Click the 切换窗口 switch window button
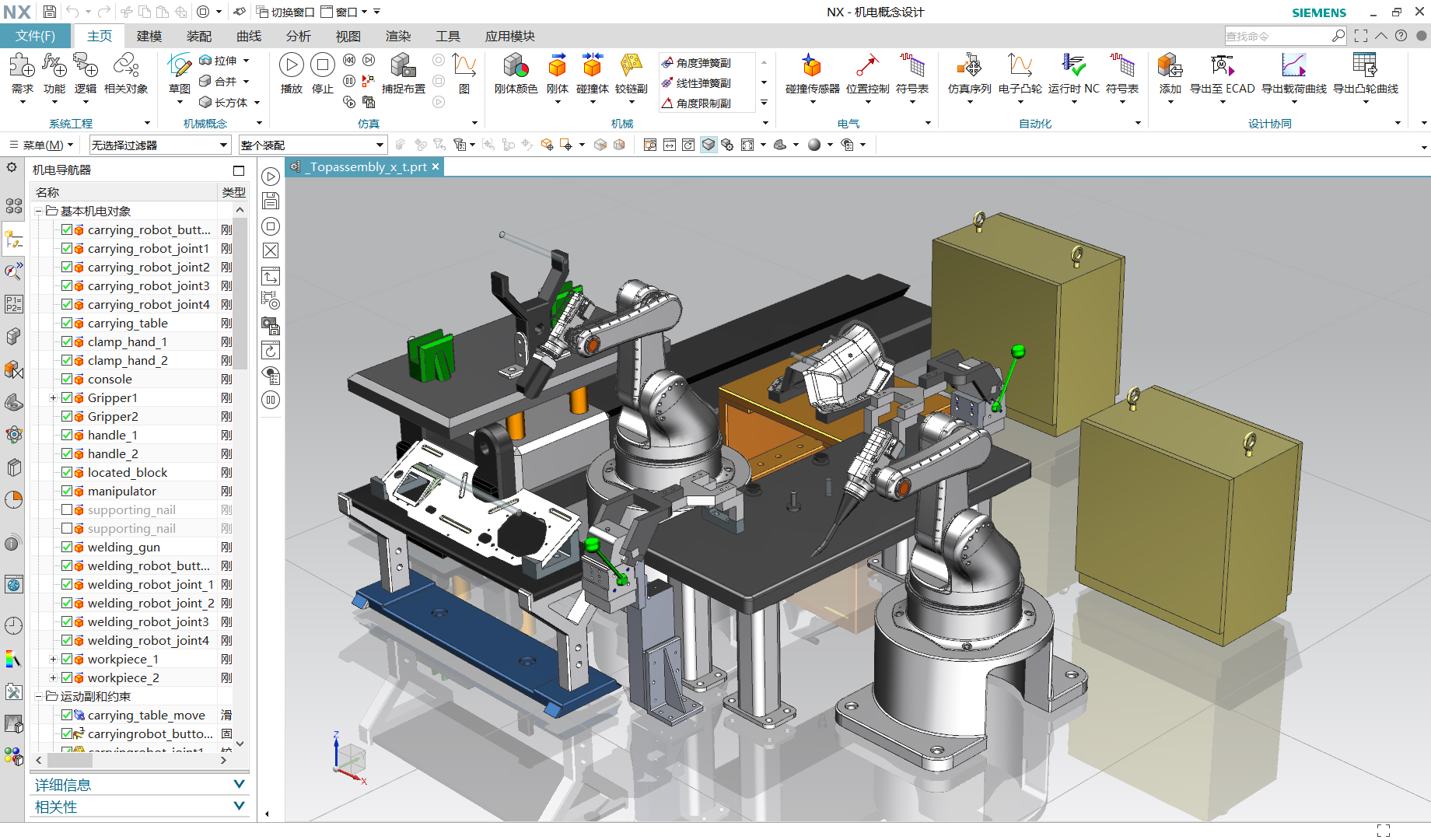Screen dimensions: 1431x840 point(285,12)
